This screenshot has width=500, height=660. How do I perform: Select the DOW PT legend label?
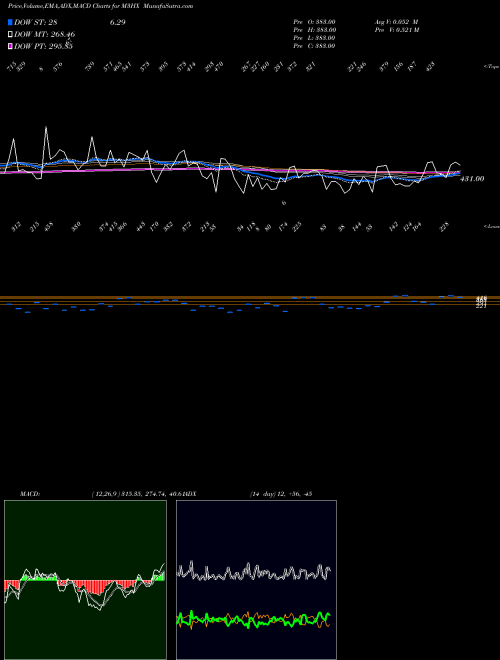(x=43, y=46)
